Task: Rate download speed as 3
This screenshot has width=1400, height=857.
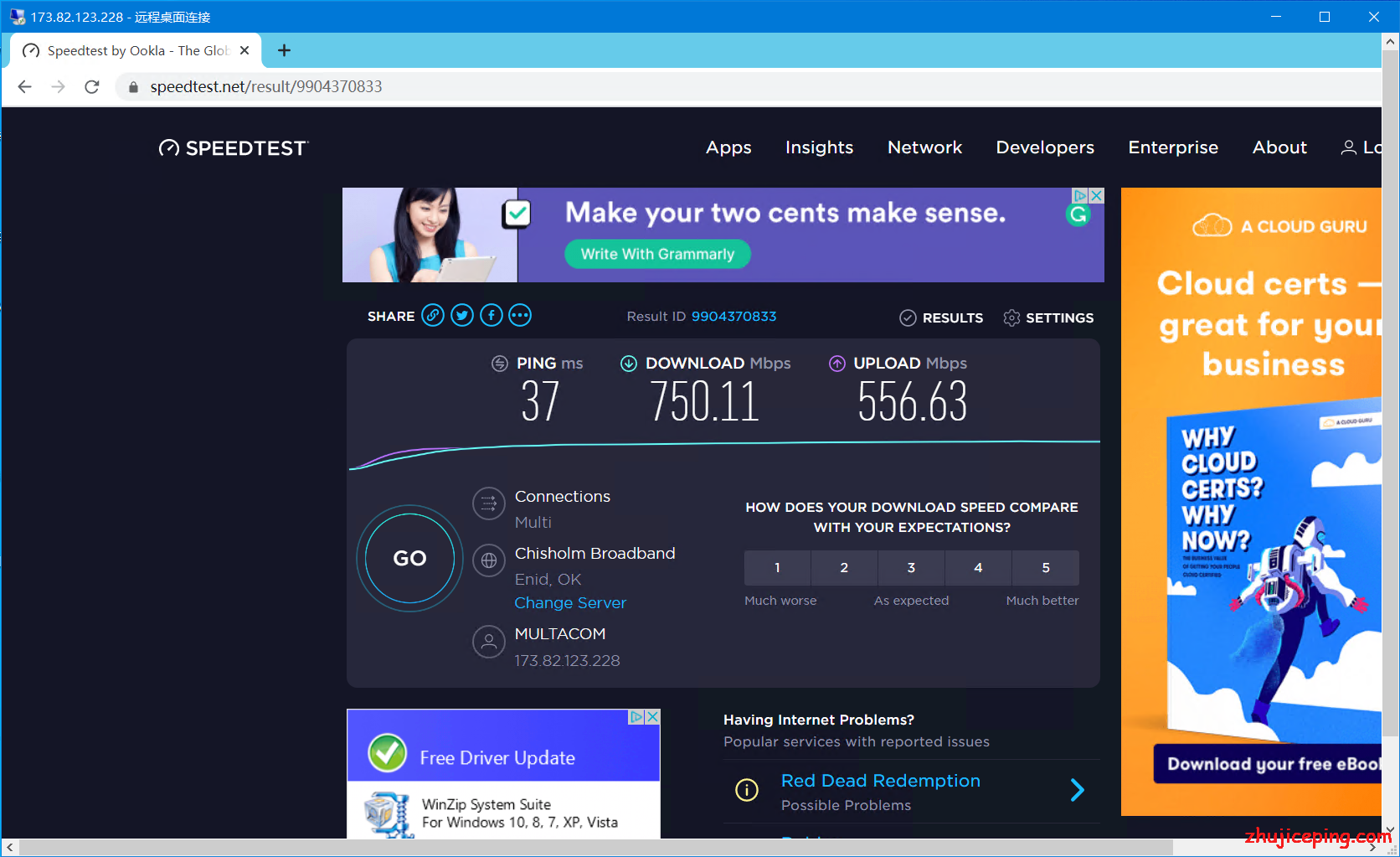Action: 911,568
